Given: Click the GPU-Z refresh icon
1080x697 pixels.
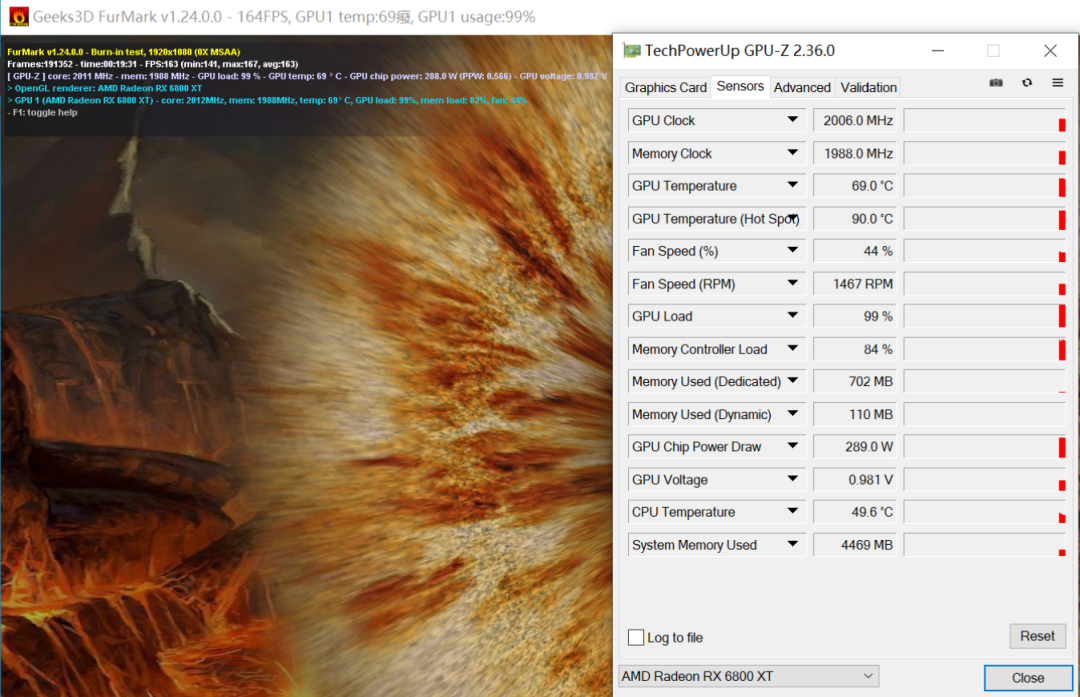Looking at the screenshot, I should (1027, 83).
